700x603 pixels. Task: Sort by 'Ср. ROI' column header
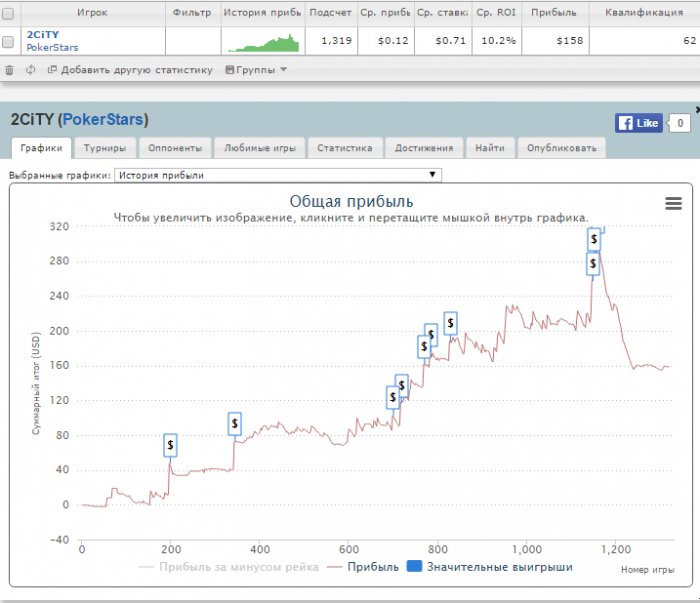point(496,12)
